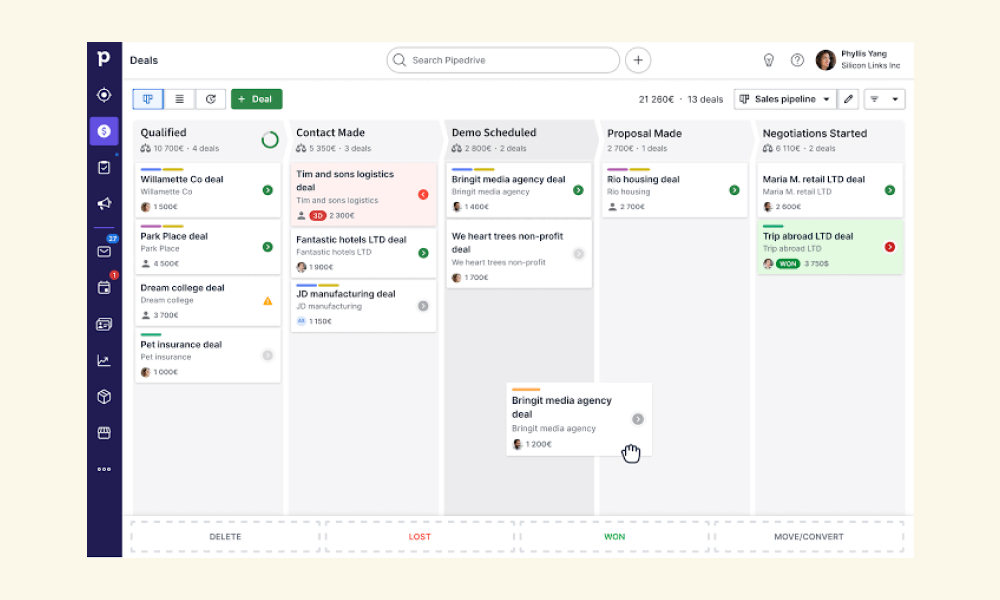This screenshot has height=600, width=1000.
Task: Open the help question mark icon
Action: pos(797,60)
